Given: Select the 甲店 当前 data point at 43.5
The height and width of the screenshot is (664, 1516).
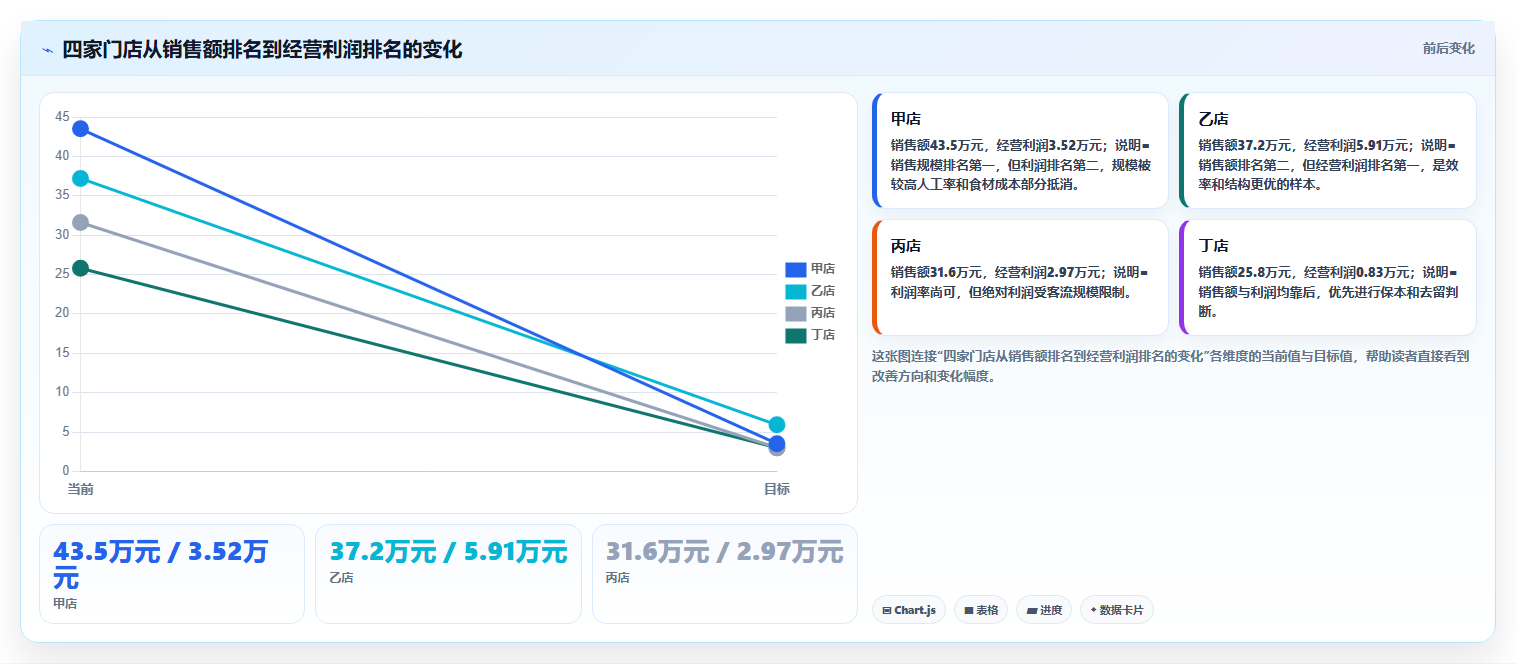Looking at the screenshot, I should coord(80,129).
